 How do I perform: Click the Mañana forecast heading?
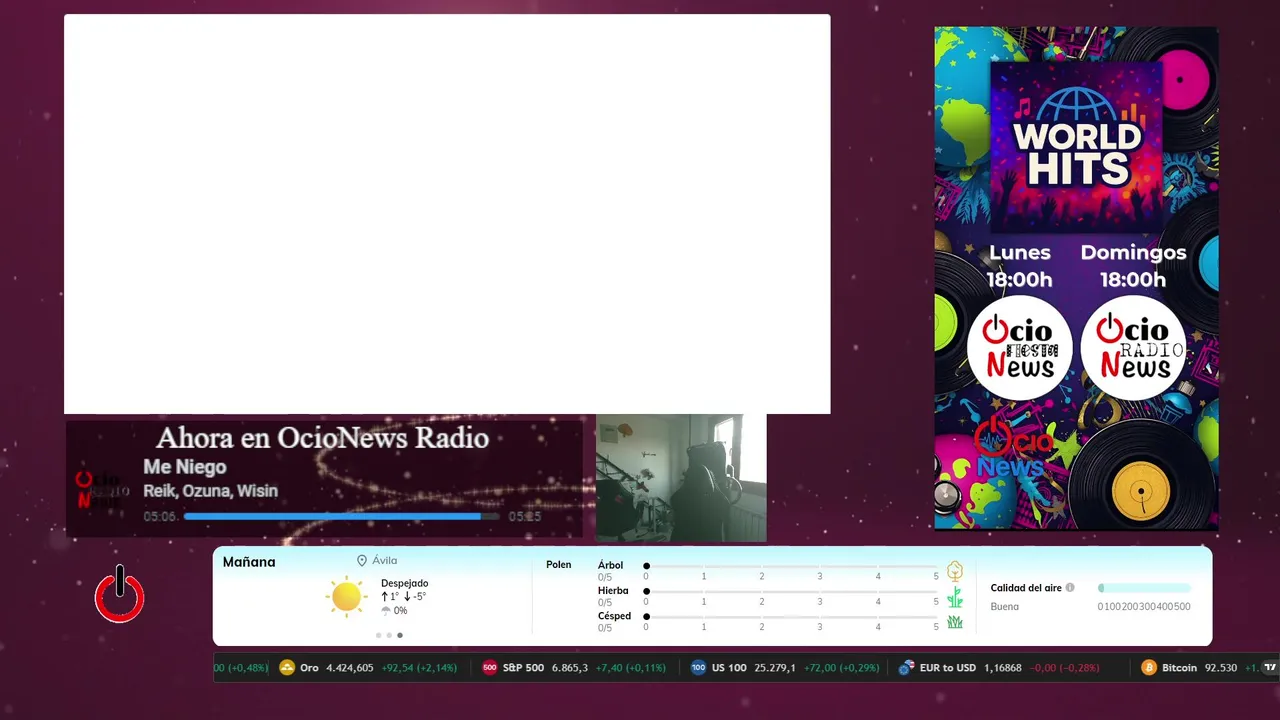[249, 562]
